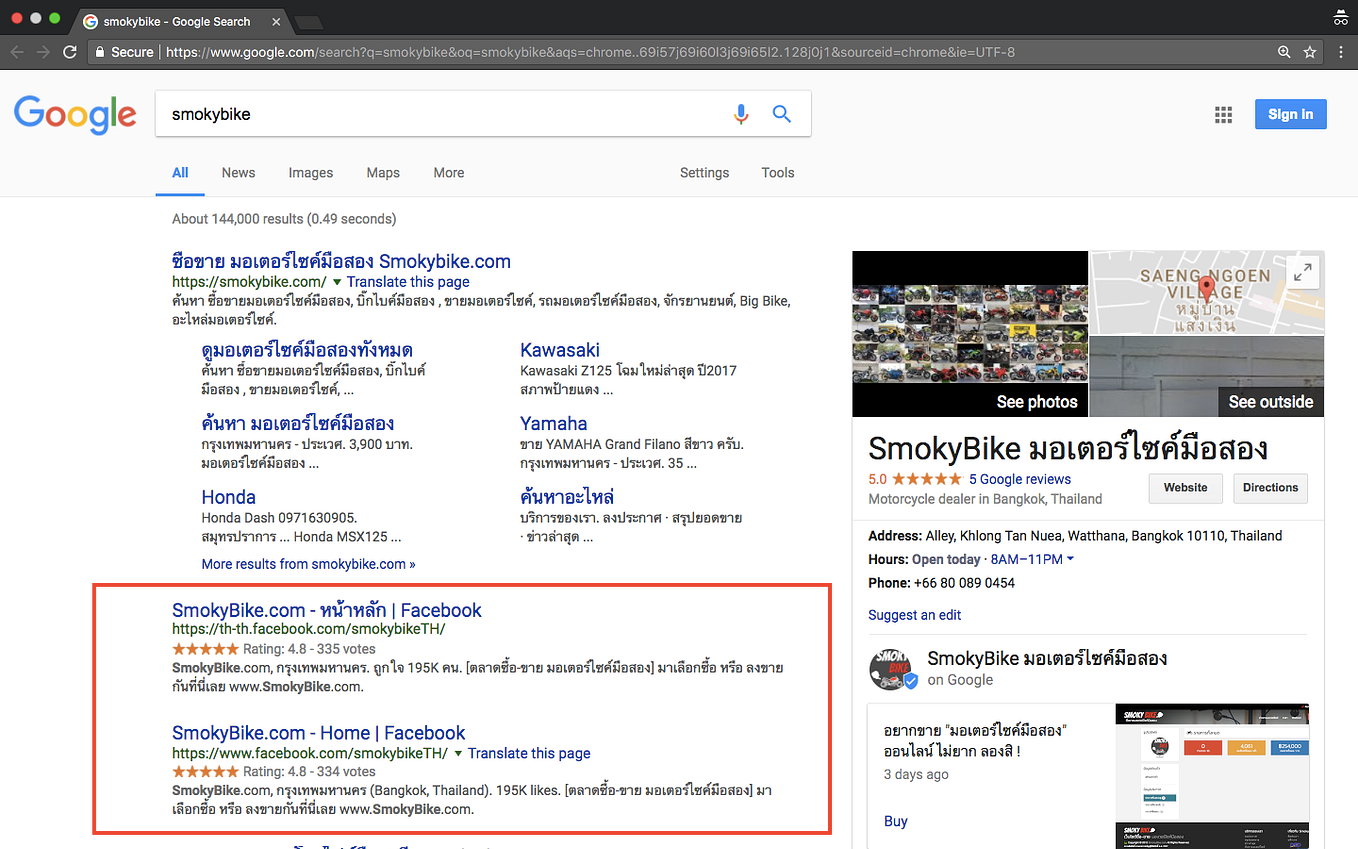1358x849 pixels.
Task: Expand the map with the arrows icon
Action: pos(1303,272)
